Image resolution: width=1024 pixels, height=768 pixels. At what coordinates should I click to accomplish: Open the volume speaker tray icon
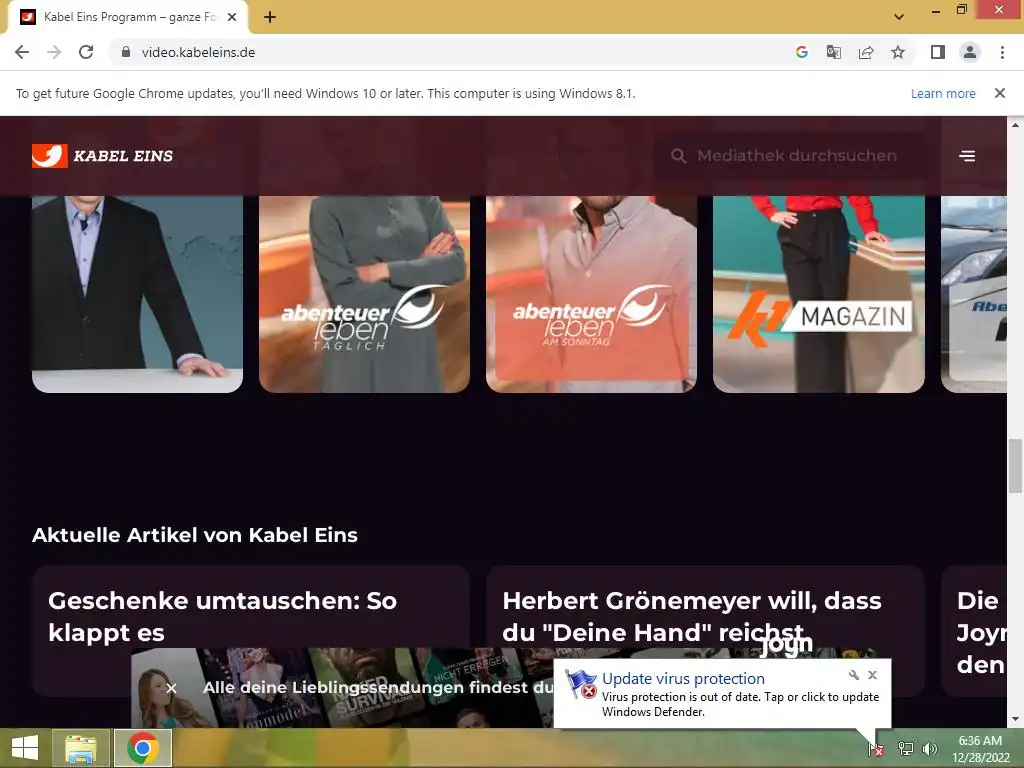coord(929,749)
